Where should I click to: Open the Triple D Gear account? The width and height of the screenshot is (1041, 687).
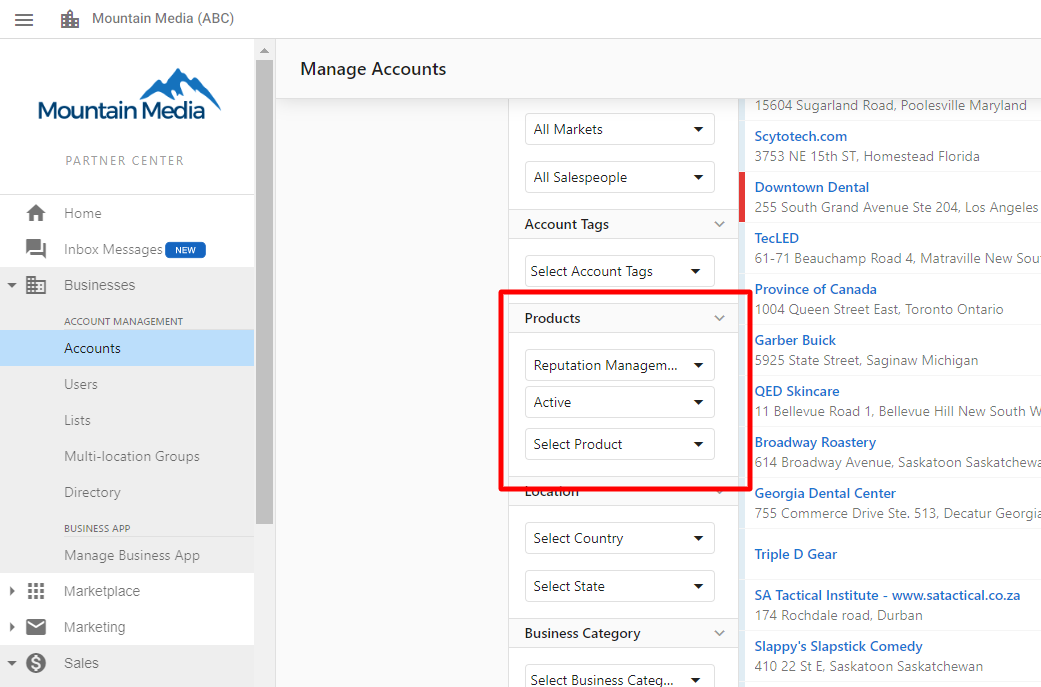795,554
